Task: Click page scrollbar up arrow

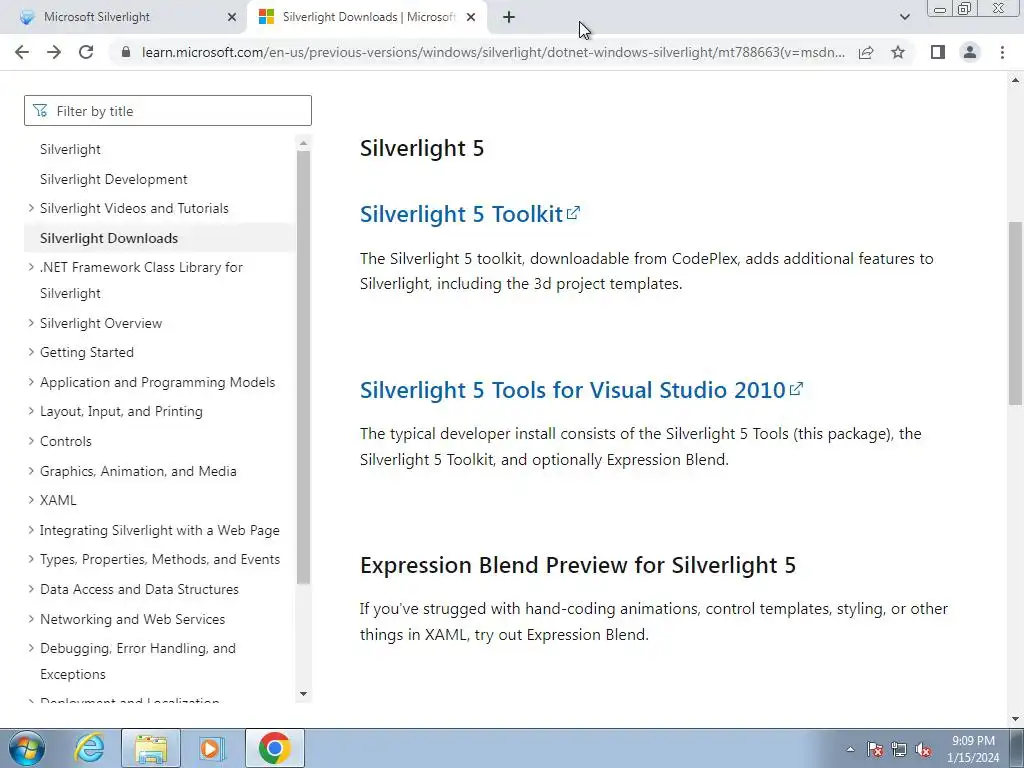Action: [1016, 80]
